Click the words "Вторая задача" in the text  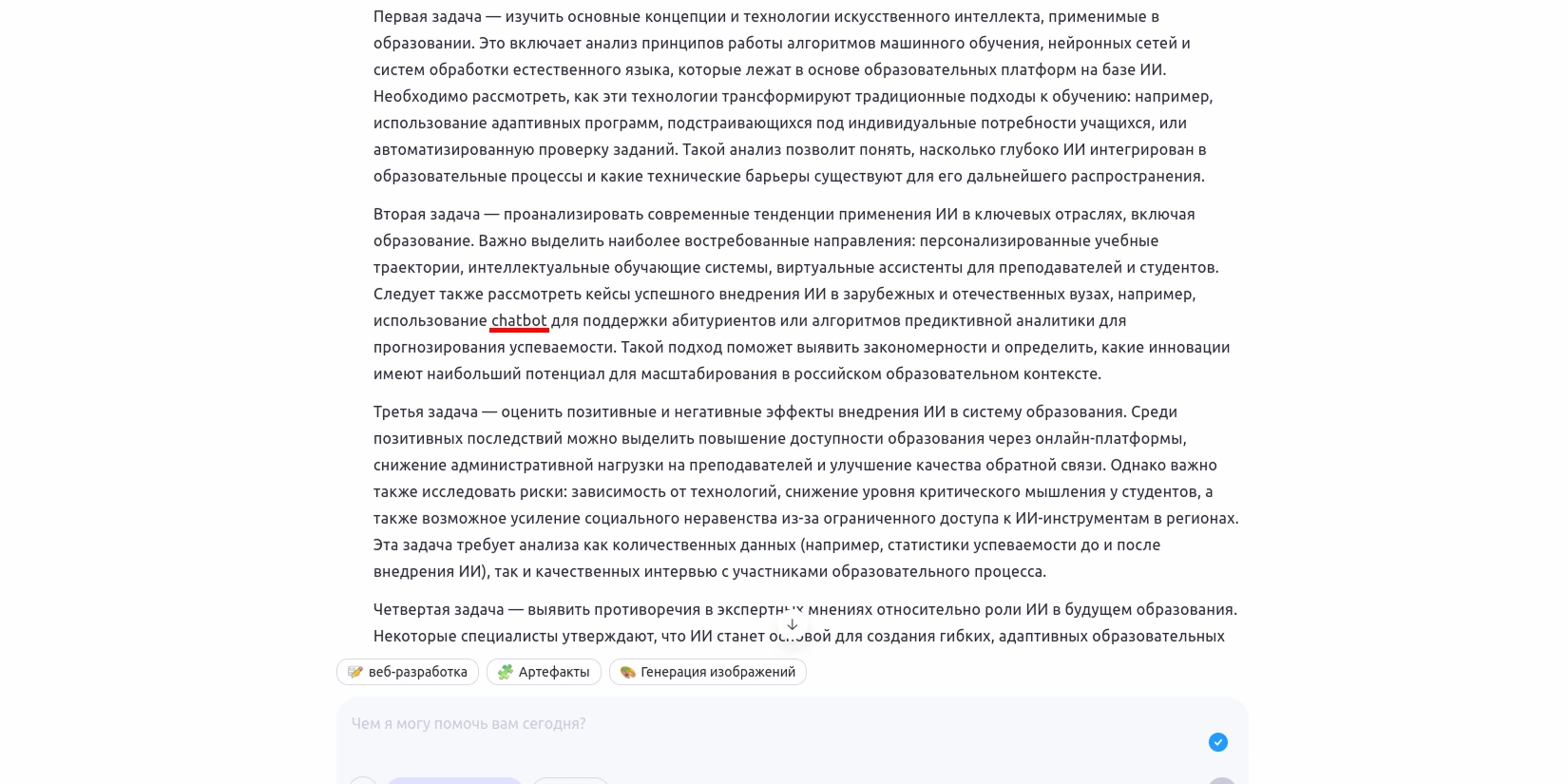(426, 215)
